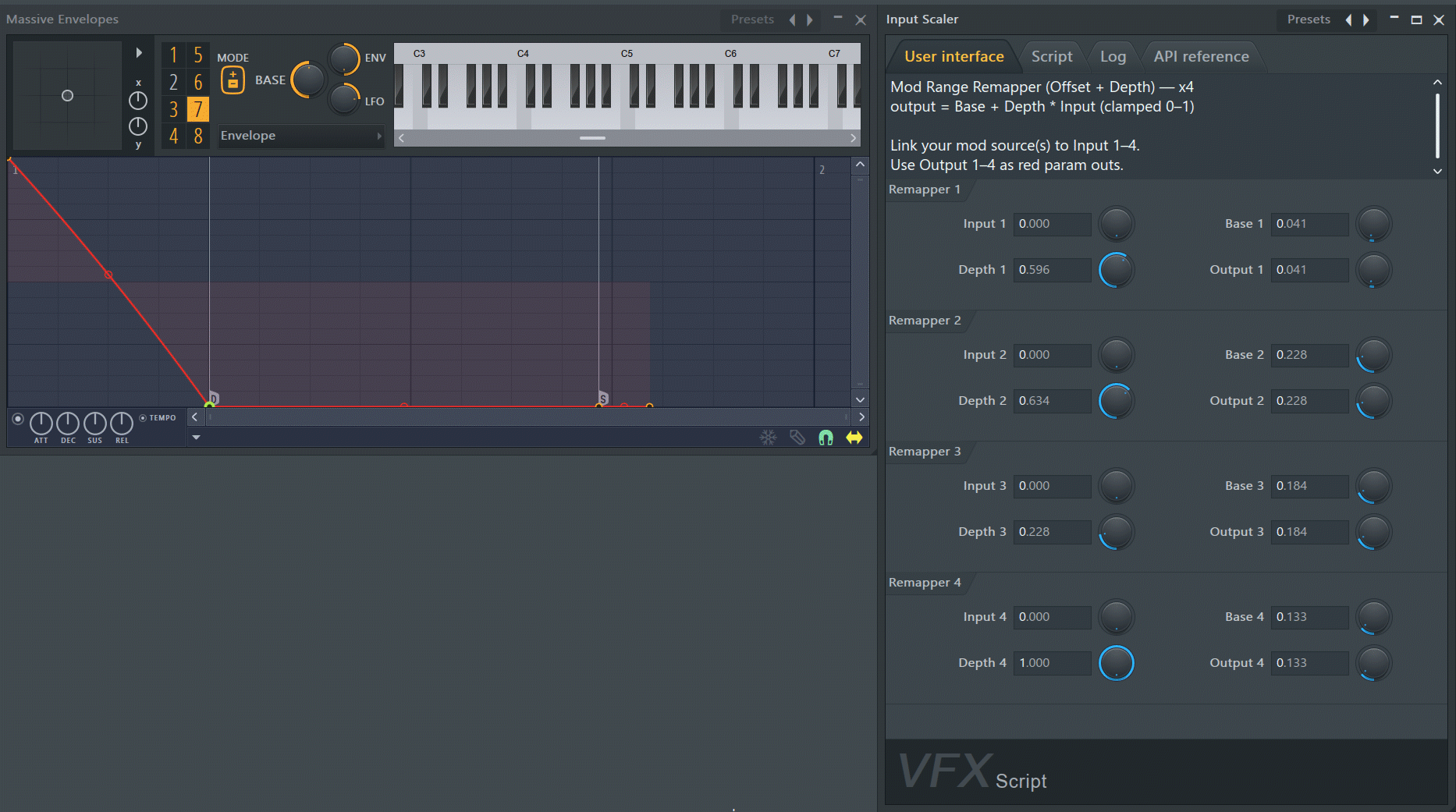Click the piano keyboard scroll right arrow
1456x812 pixels.
point(853,138)
